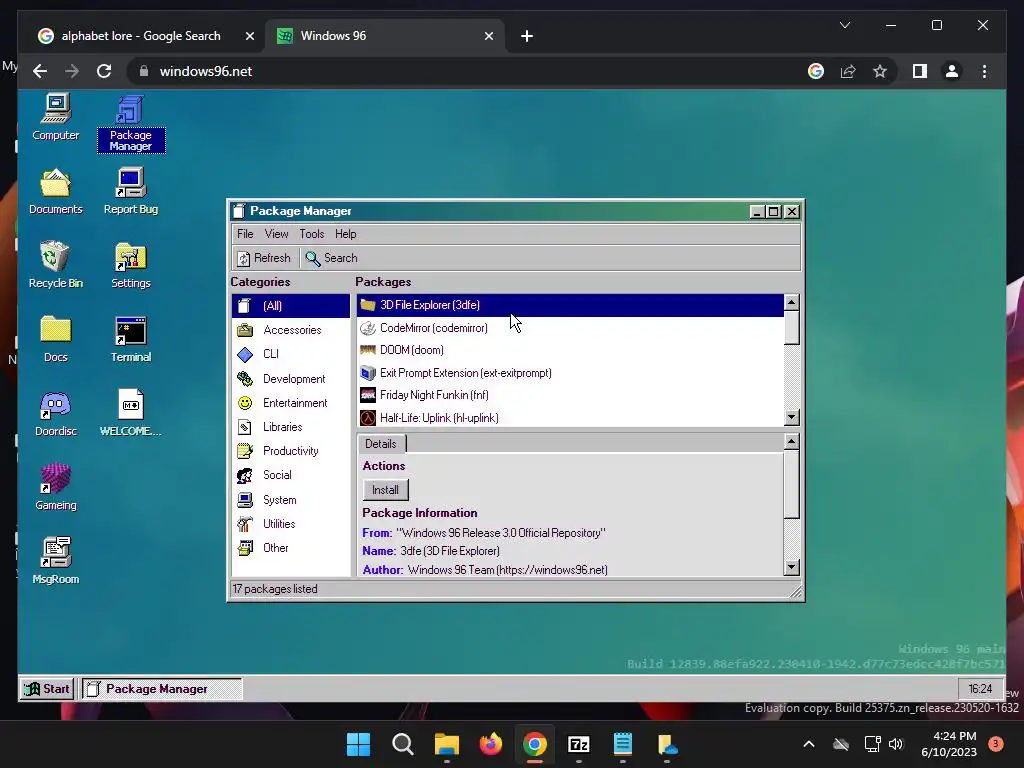This screenshot has width=1024, height=768.
Task: Select the Utilities category
Action: point(291,524)
